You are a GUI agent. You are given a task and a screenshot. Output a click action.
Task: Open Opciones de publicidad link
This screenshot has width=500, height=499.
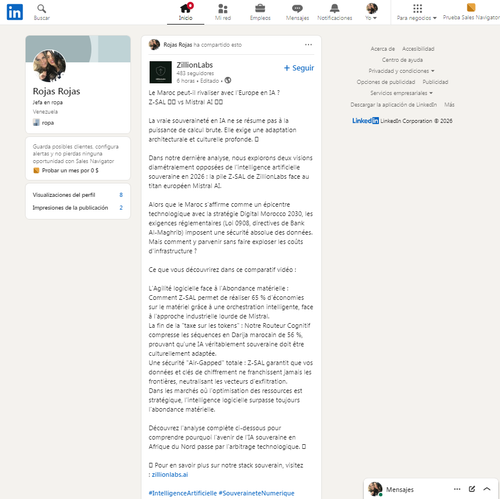pos(386,82)
